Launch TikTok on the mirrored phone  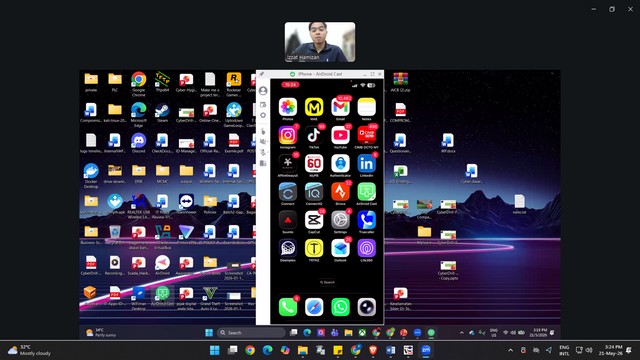coord(314,135)
